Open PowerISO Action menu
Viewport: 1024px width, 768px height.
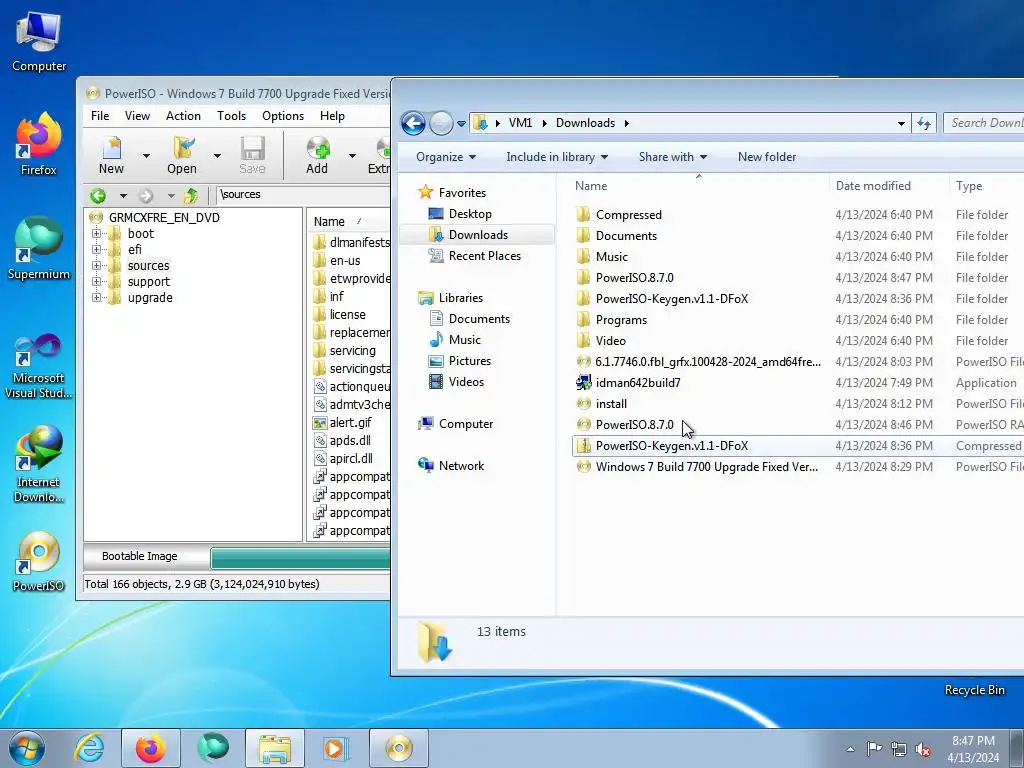click(x=183, y=116)
